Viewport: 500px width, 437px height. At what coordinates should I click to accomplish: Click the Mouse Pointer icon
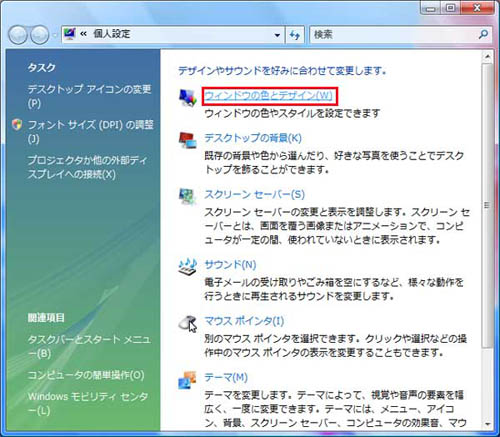click(188, 323)
